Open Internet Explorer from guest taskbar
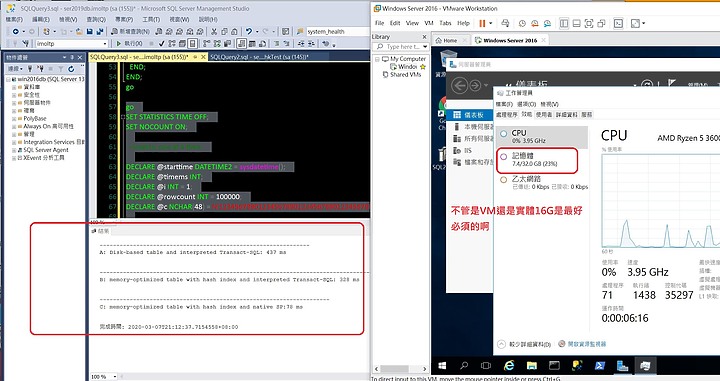This screenshot has height=381, width=720. click(509, 366)
